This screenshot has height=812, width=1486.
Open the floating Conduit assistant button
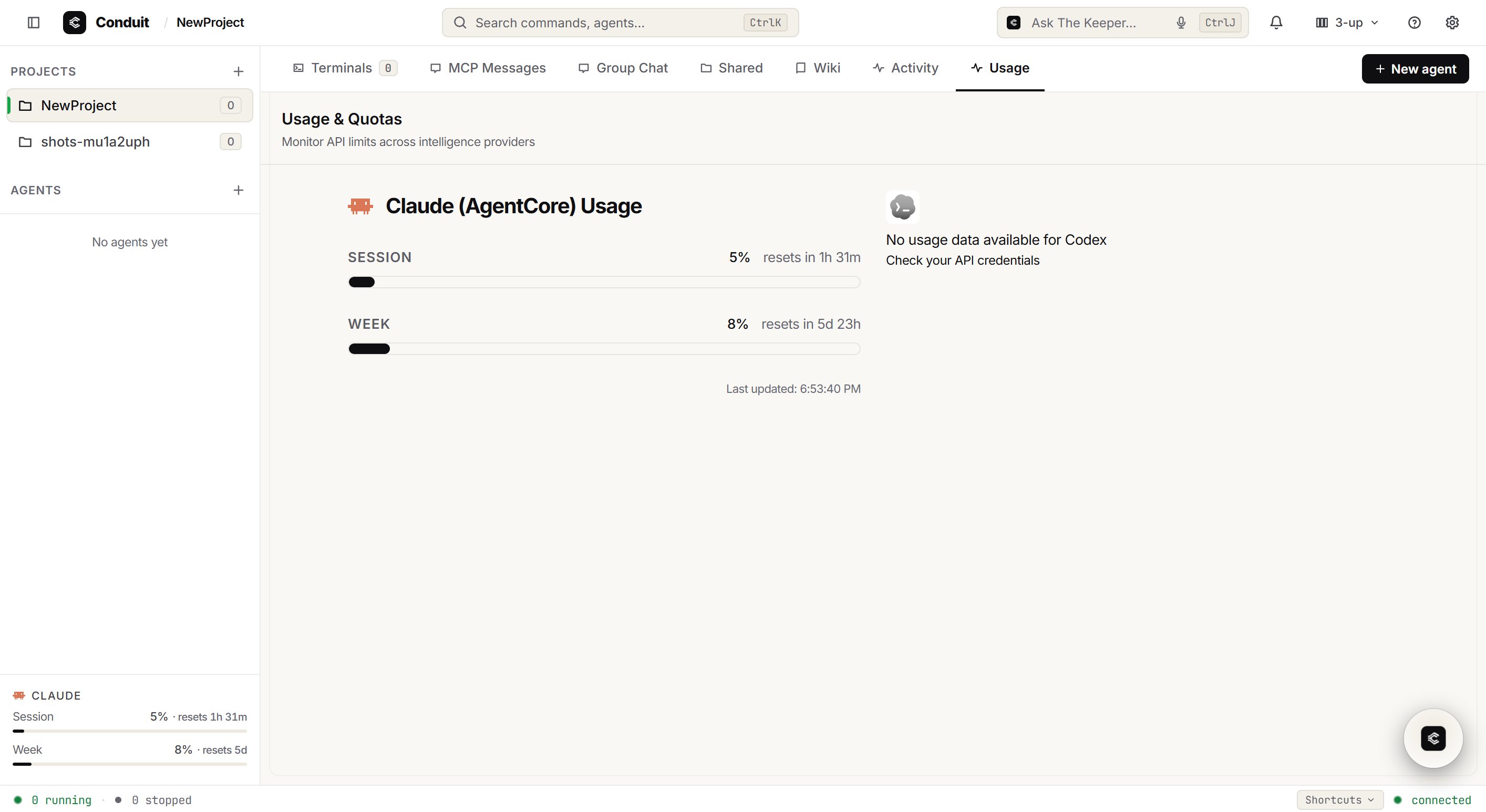[1433, 738]
